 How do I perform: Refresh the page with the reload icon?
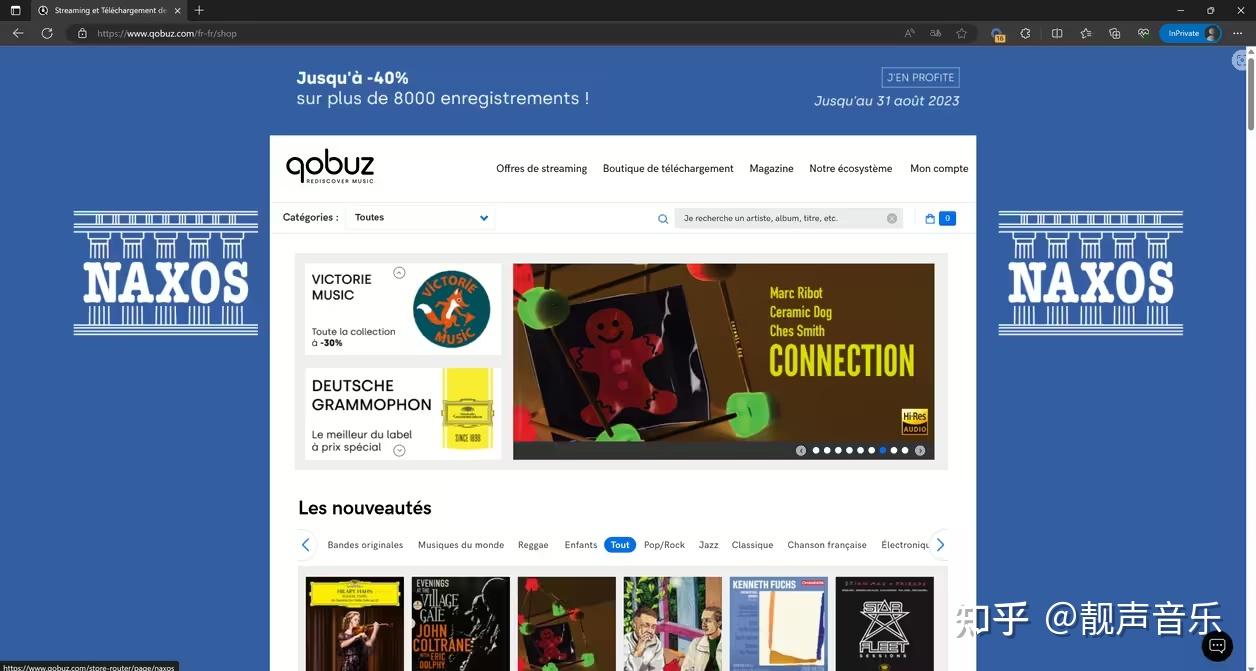[47, 33]
